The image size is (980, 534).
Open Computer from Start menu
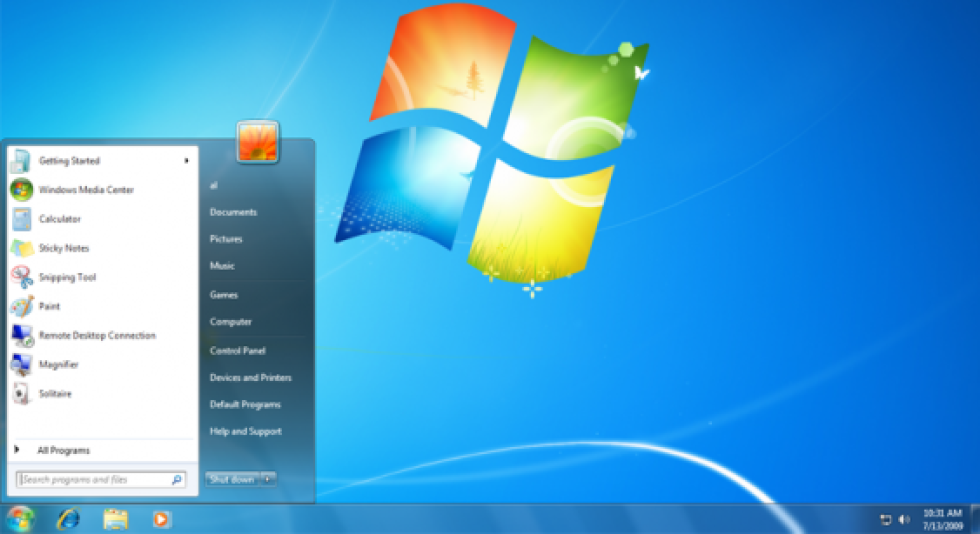coord(231,321)
